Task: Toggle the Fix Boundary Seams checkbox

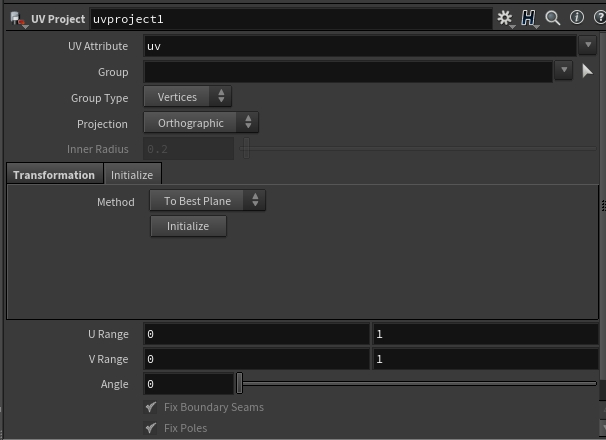Action: 151,408
